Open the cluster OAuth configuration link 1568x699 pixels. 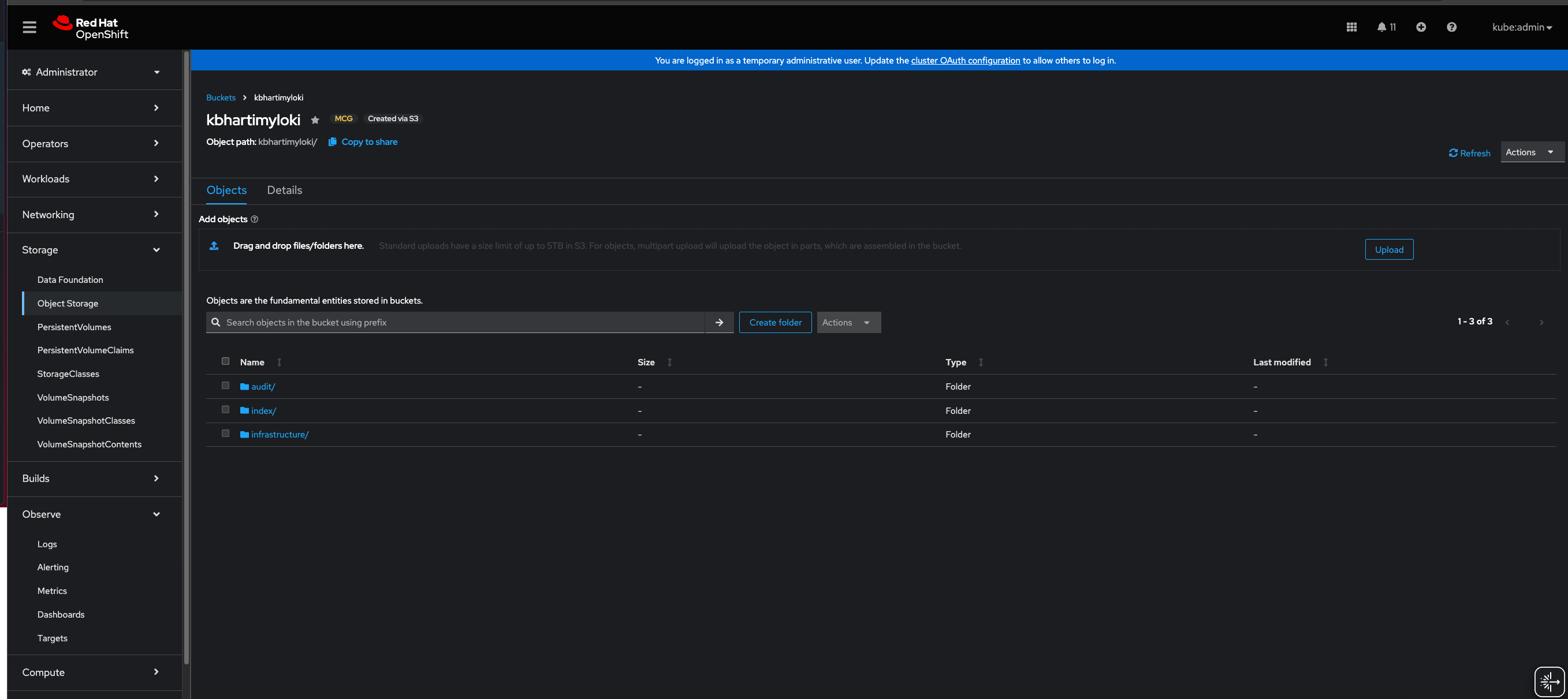point(965,60)
